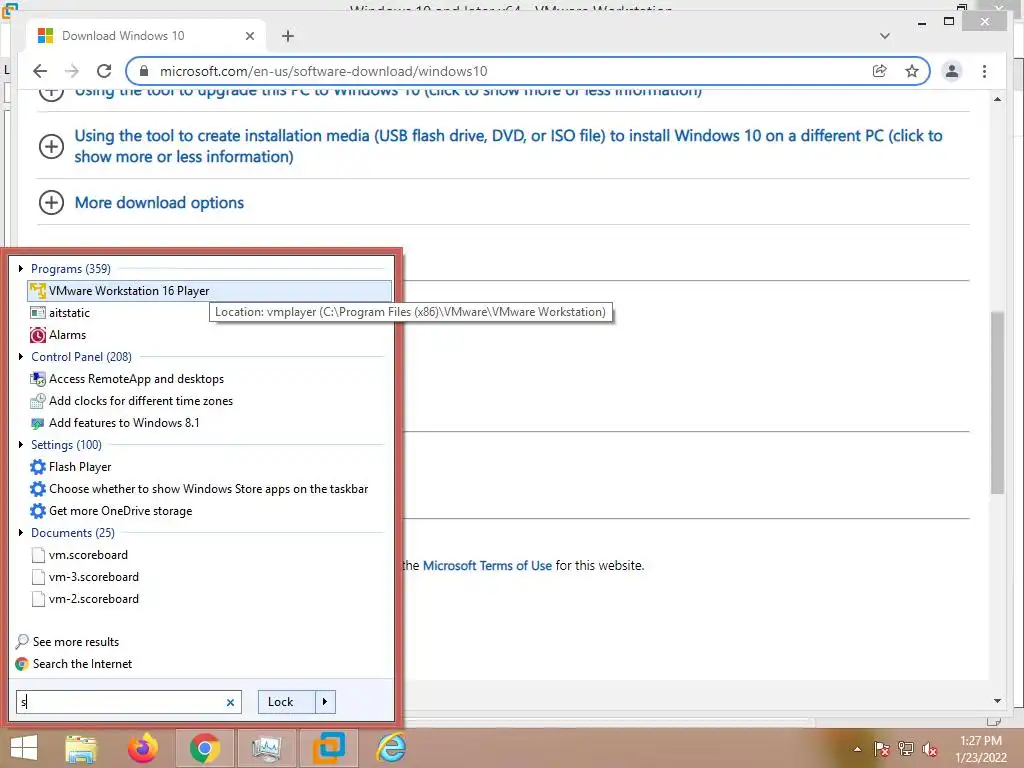Show hidden system tray icons
This screenshot has width=1024, height=768.
click(x=857, y=749)
